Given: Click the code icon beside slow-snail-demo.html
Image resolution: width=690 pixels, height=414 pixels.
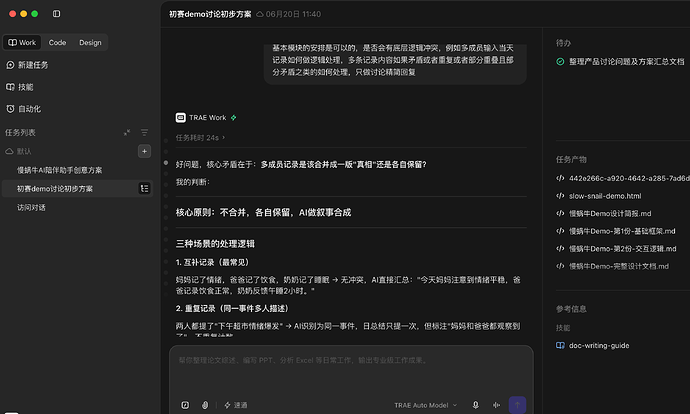Looking at the screenshot, I should coord(560,196).
